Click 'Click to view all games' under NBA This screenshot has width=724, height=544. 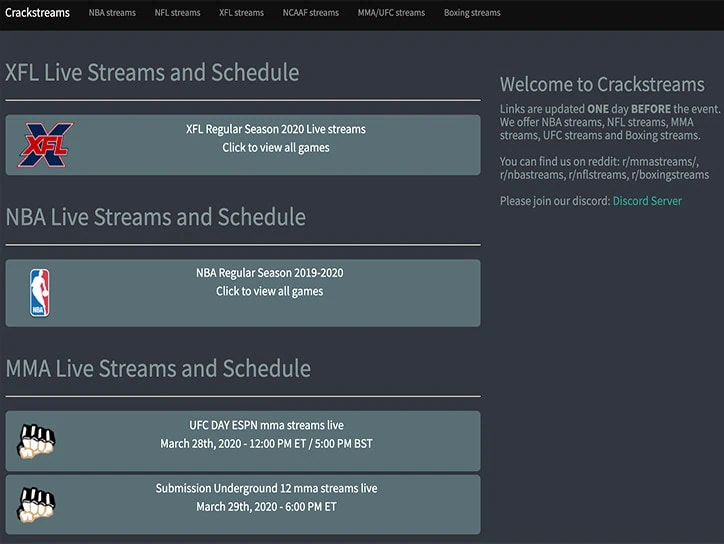pos(270,292)
